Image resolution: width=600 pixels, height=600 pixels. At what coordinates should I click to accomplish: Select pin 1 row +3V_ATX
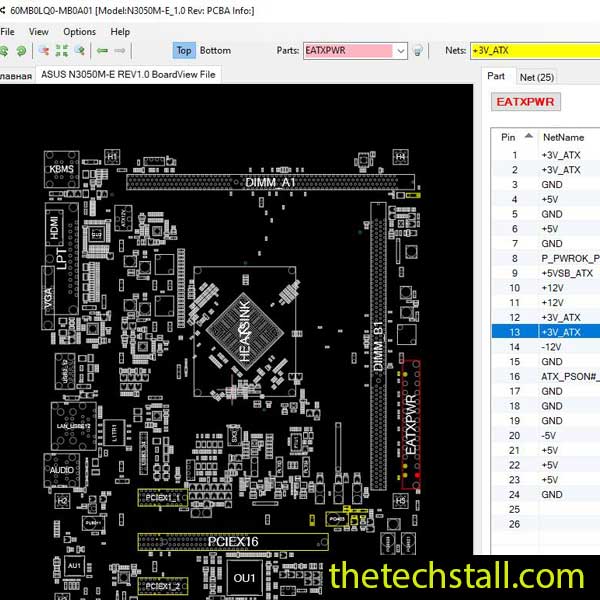click(546, 155)
